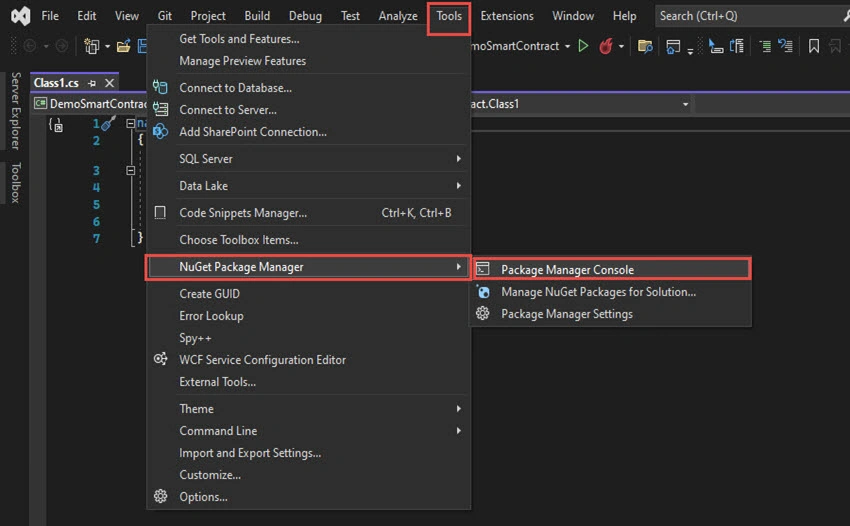Open Options at the menu bottom
The width and height of the screenshot is (850, 526).
pos(308,497)
